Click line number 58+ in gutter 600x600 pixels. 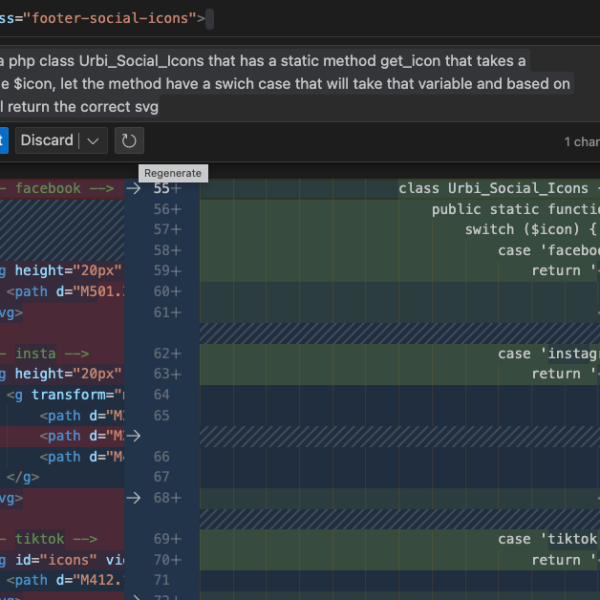pos(167,250)
